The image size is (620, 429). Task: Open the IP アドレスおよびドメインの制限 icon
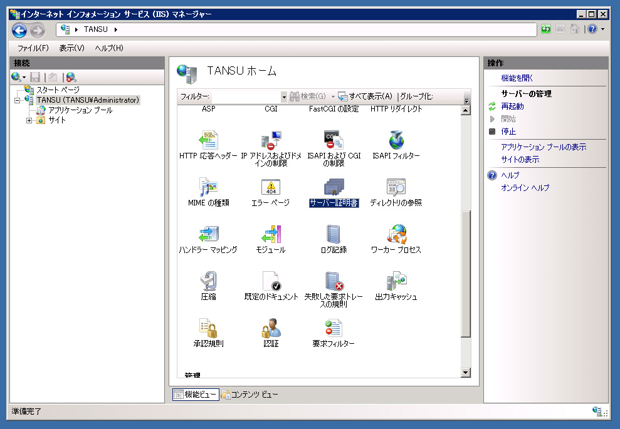271,140
